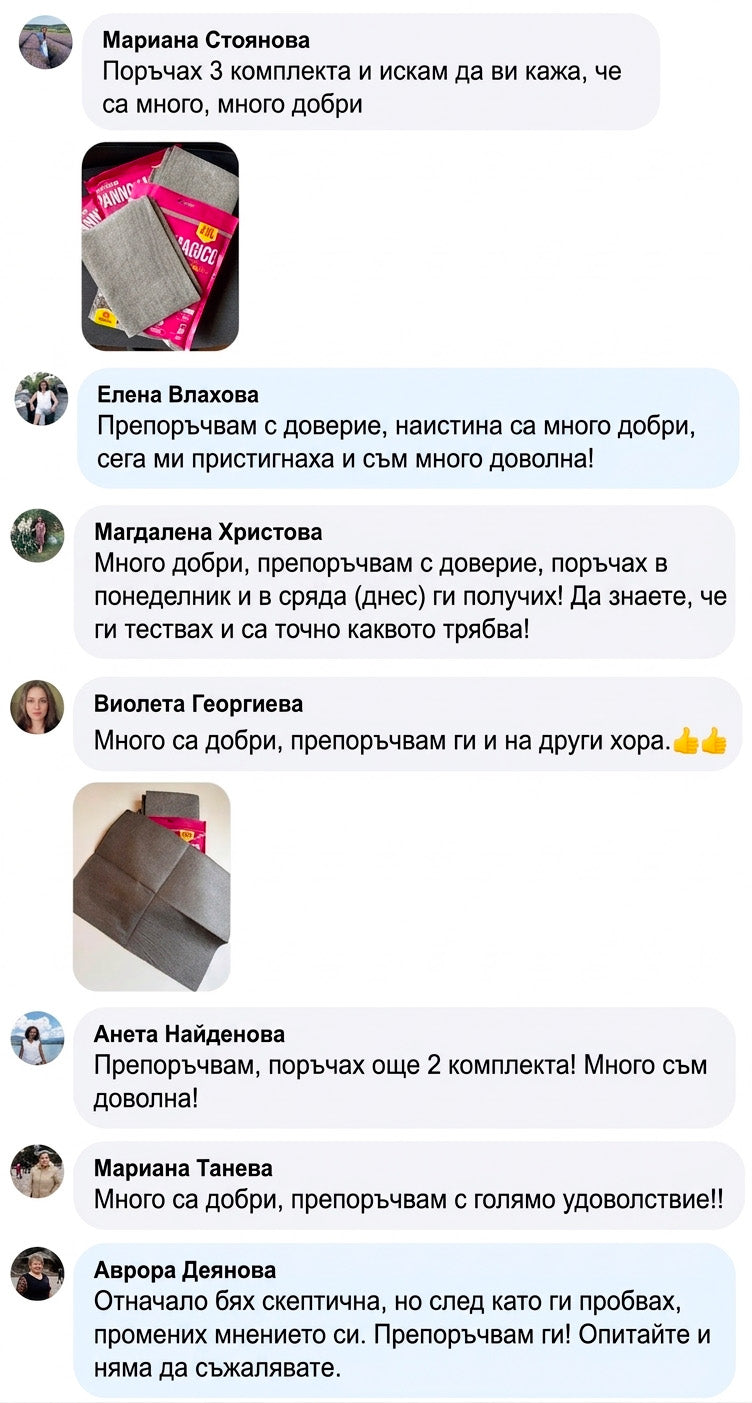Click commenter name Виолета Георгиева
The image size is (752, 1403).
pyautogui.click(x=198, y=703)
